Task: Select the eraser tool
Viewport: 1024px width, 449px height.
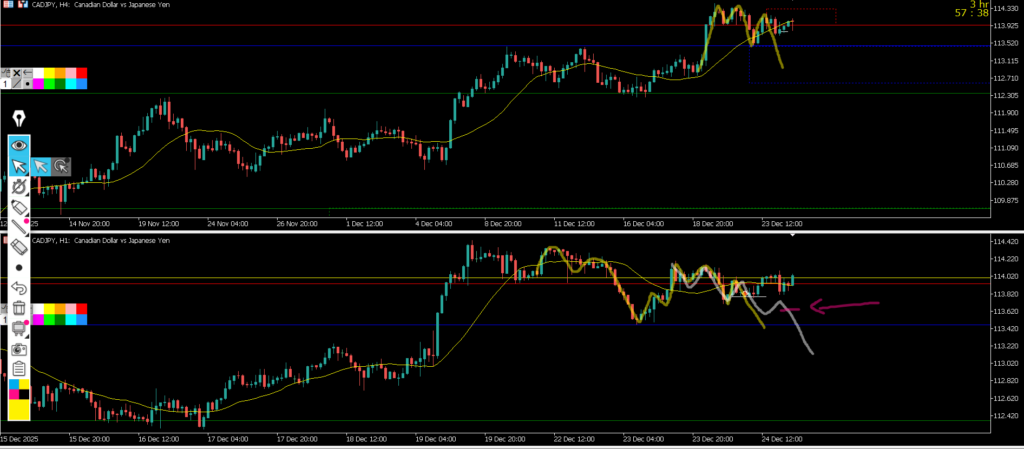Action: [x=19, y=247]
